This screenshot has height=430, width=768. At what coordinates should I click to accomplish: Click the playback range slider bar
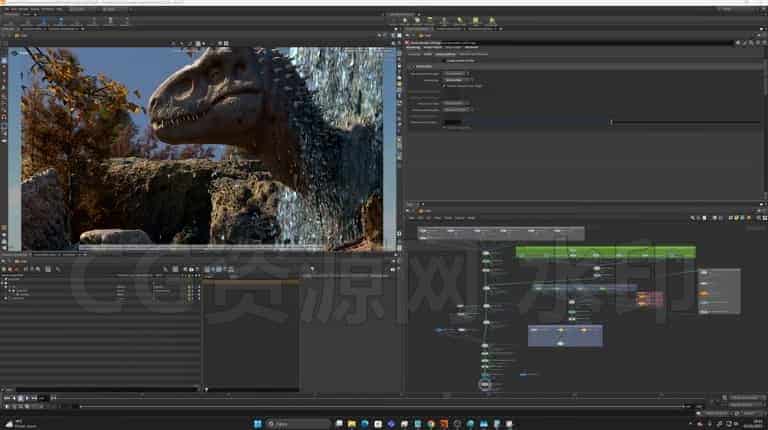click(x=382, y=406)
